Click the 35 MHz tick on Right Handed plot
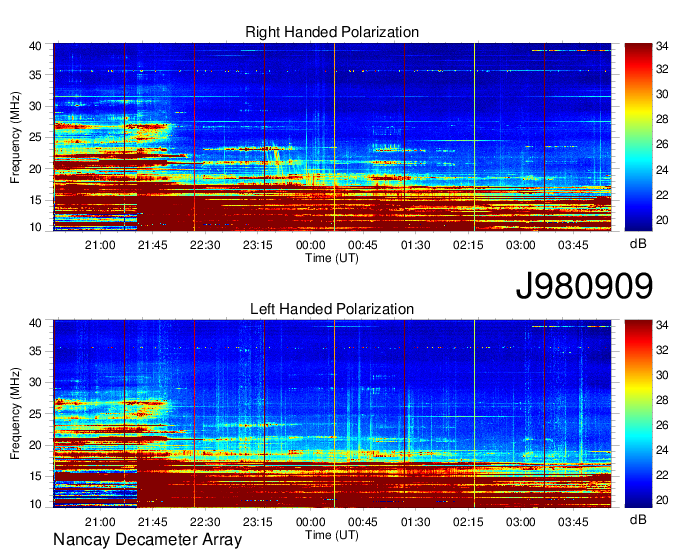 click(x=35, y=75)
